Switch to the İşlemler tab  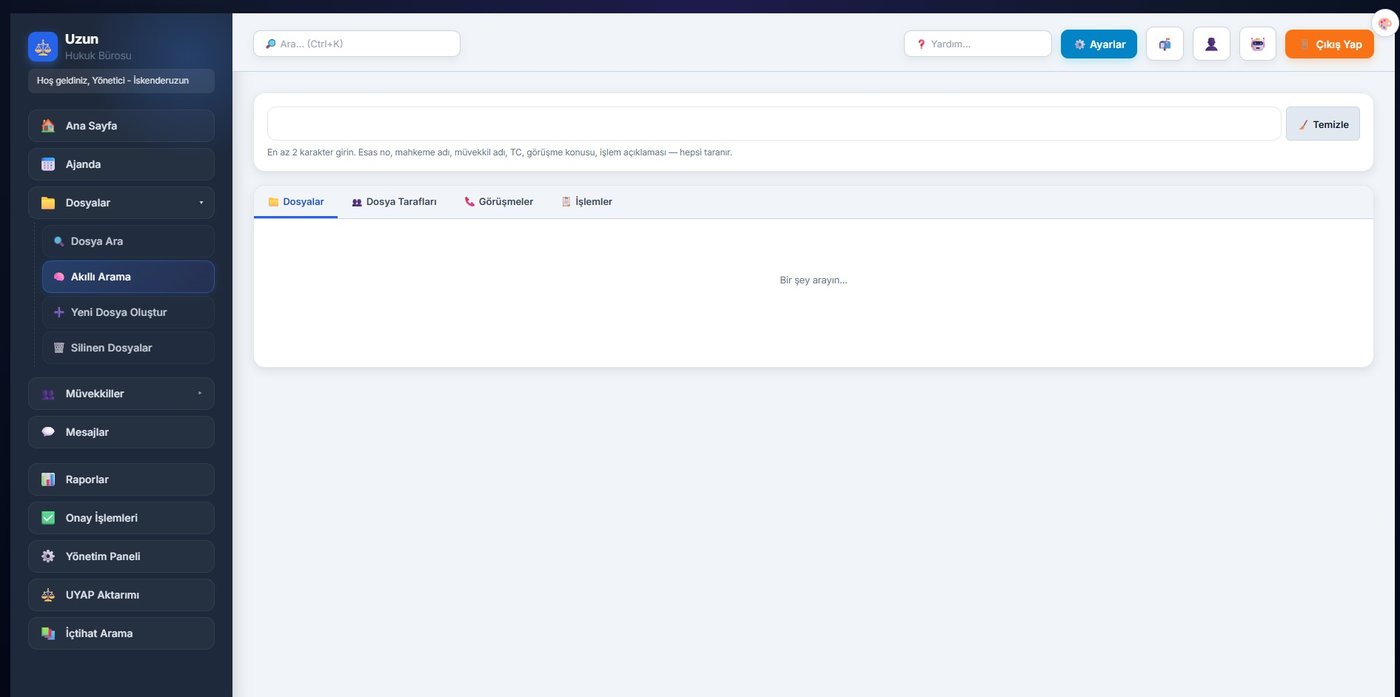[587, 202]
